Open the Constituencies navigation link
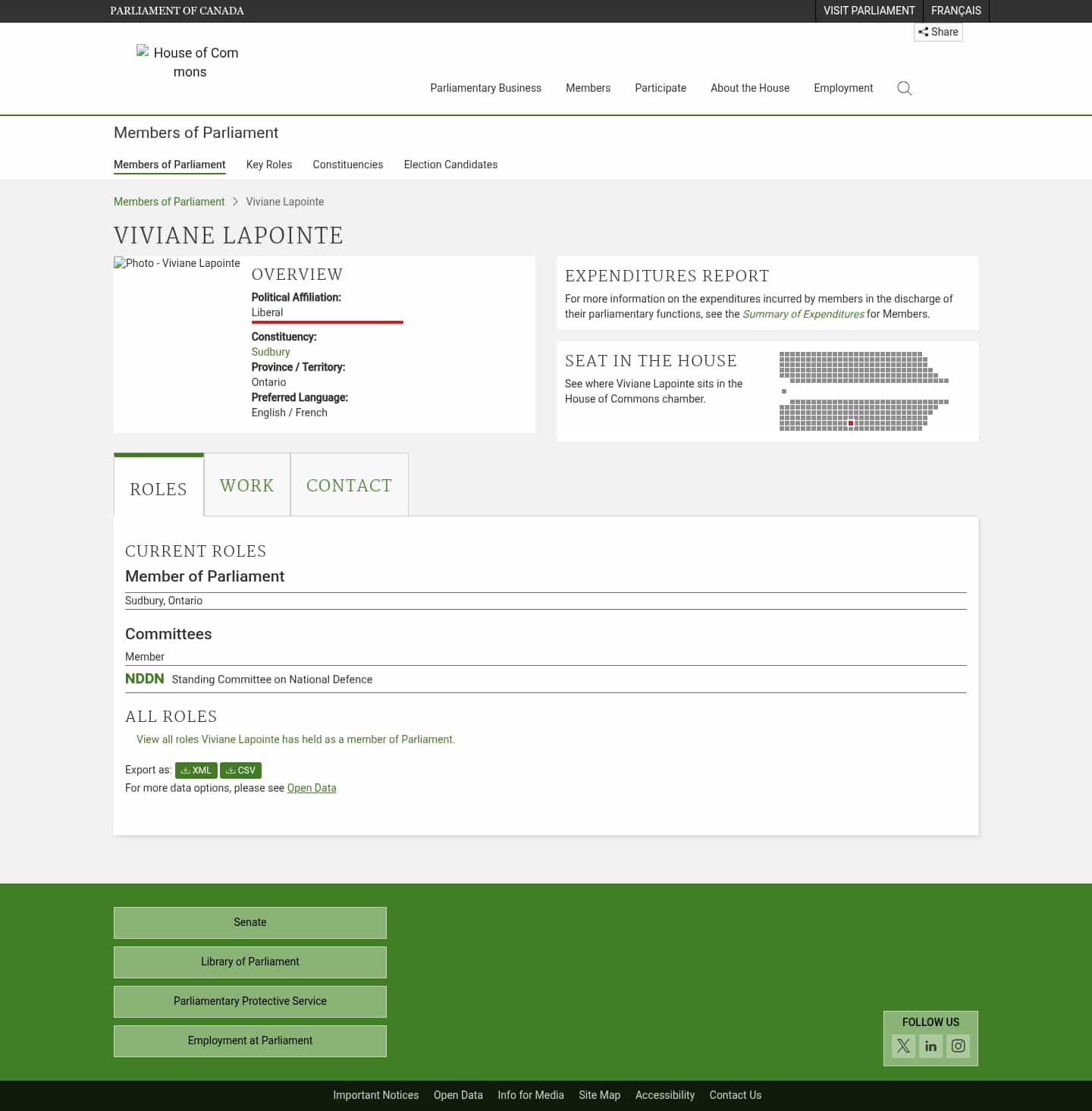 (x=347, y=165)
